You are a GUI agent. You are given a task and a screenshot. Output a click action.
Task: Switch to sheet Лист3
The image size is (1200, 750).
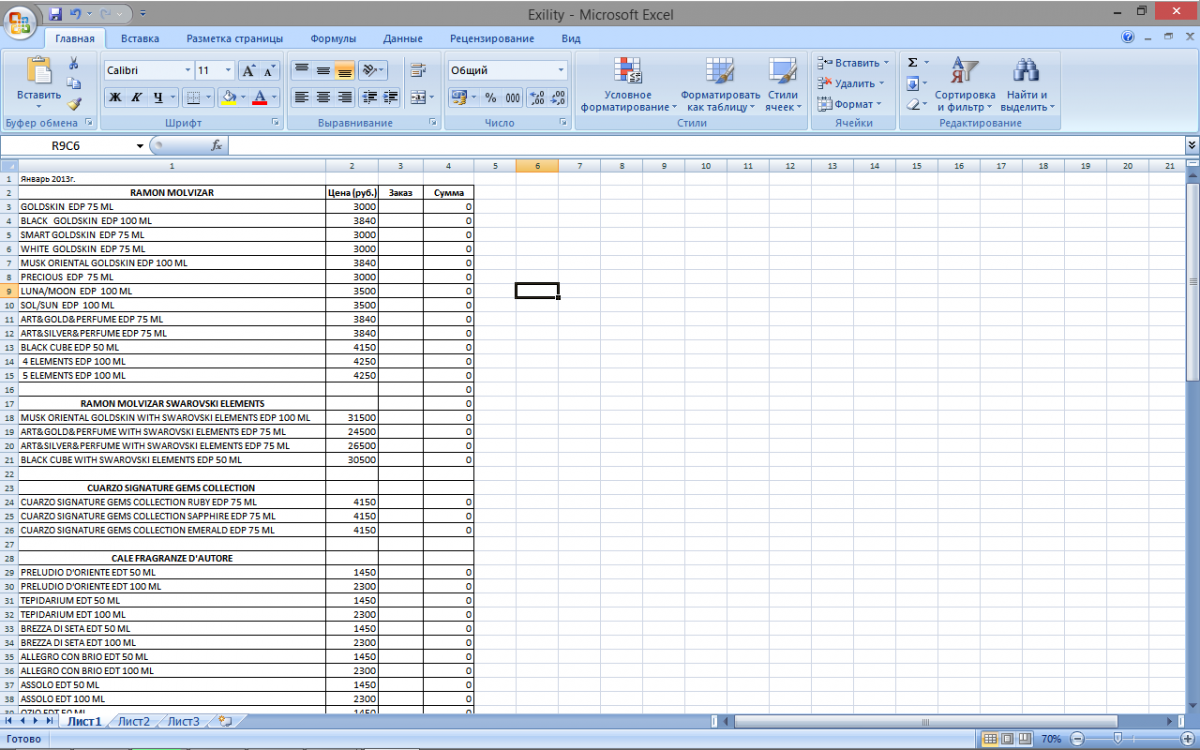click(x=183, y=721)
